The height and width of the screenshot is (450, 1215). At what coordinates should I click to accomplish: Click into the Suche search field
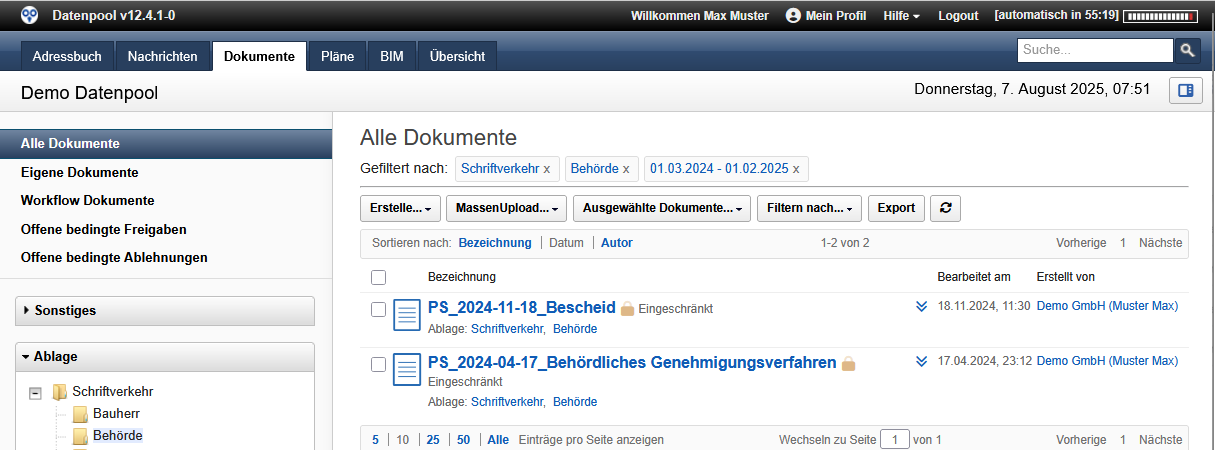pos(1094,50)
